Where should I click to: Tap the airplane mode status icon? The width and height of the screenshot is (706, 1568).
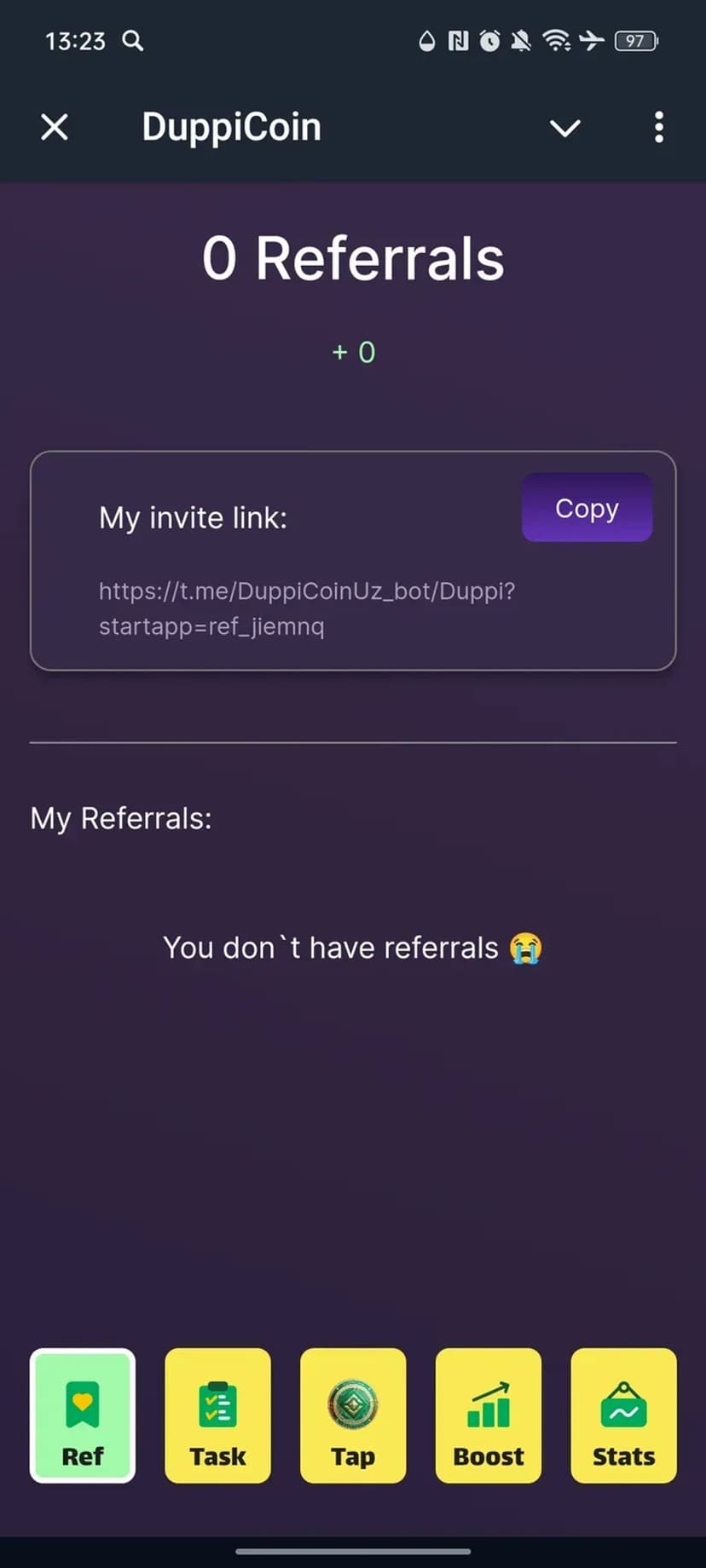592,40
